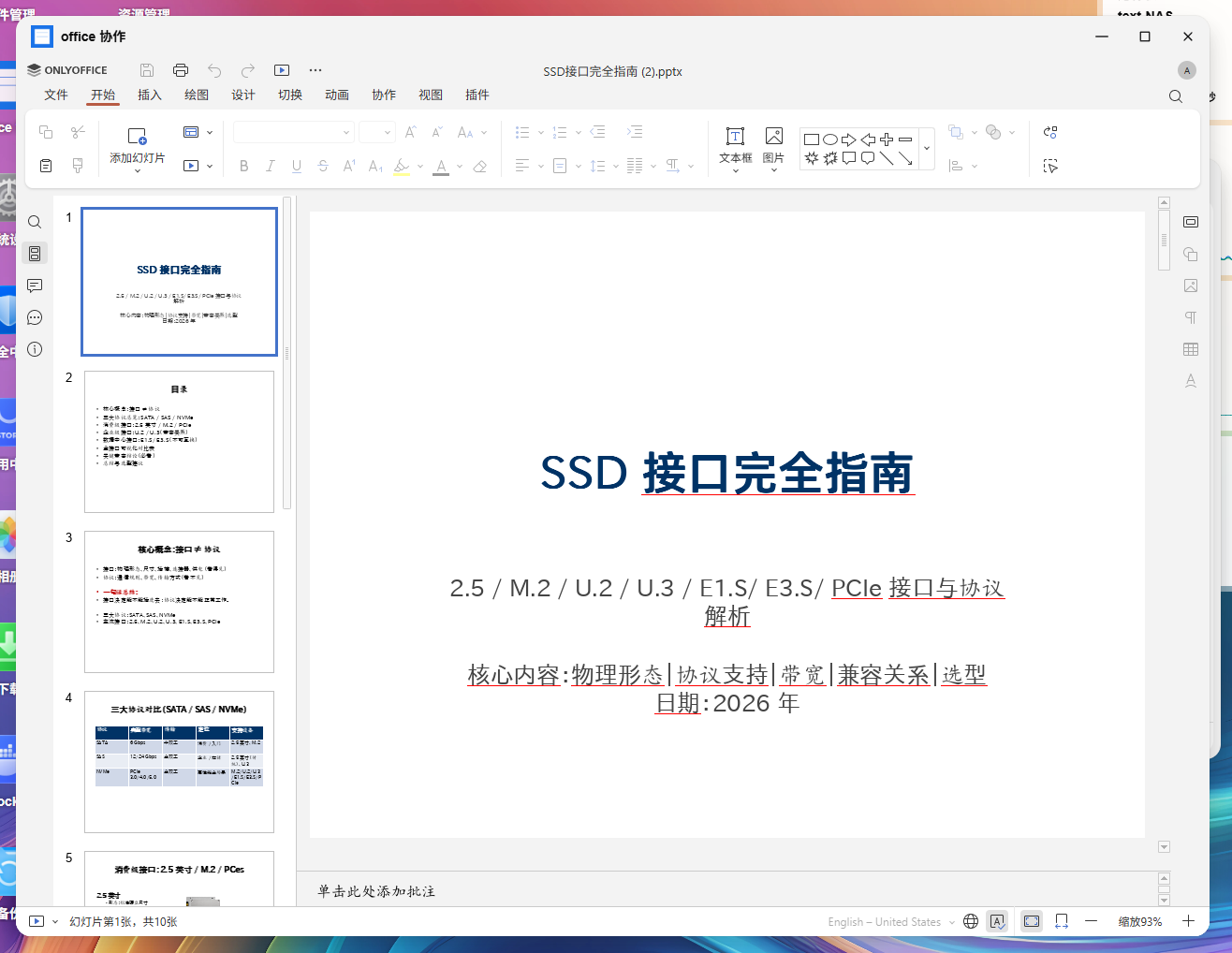This screenshot has height=953, width=1232.
Task: Switch to the 切换 tab
Action: coord(290,95)
